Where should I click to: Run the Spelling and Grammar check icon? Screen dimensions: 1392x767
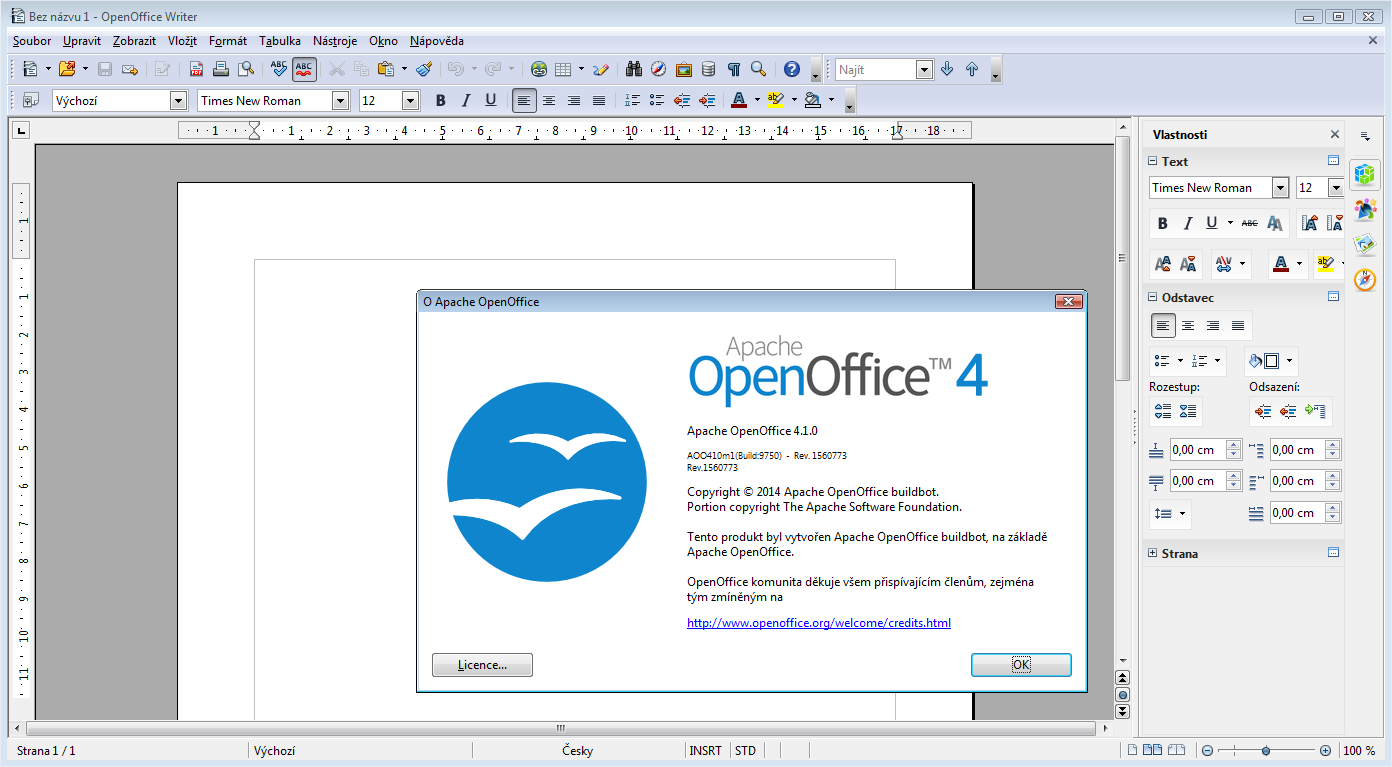pyautogui.click(x=279, y=69)
